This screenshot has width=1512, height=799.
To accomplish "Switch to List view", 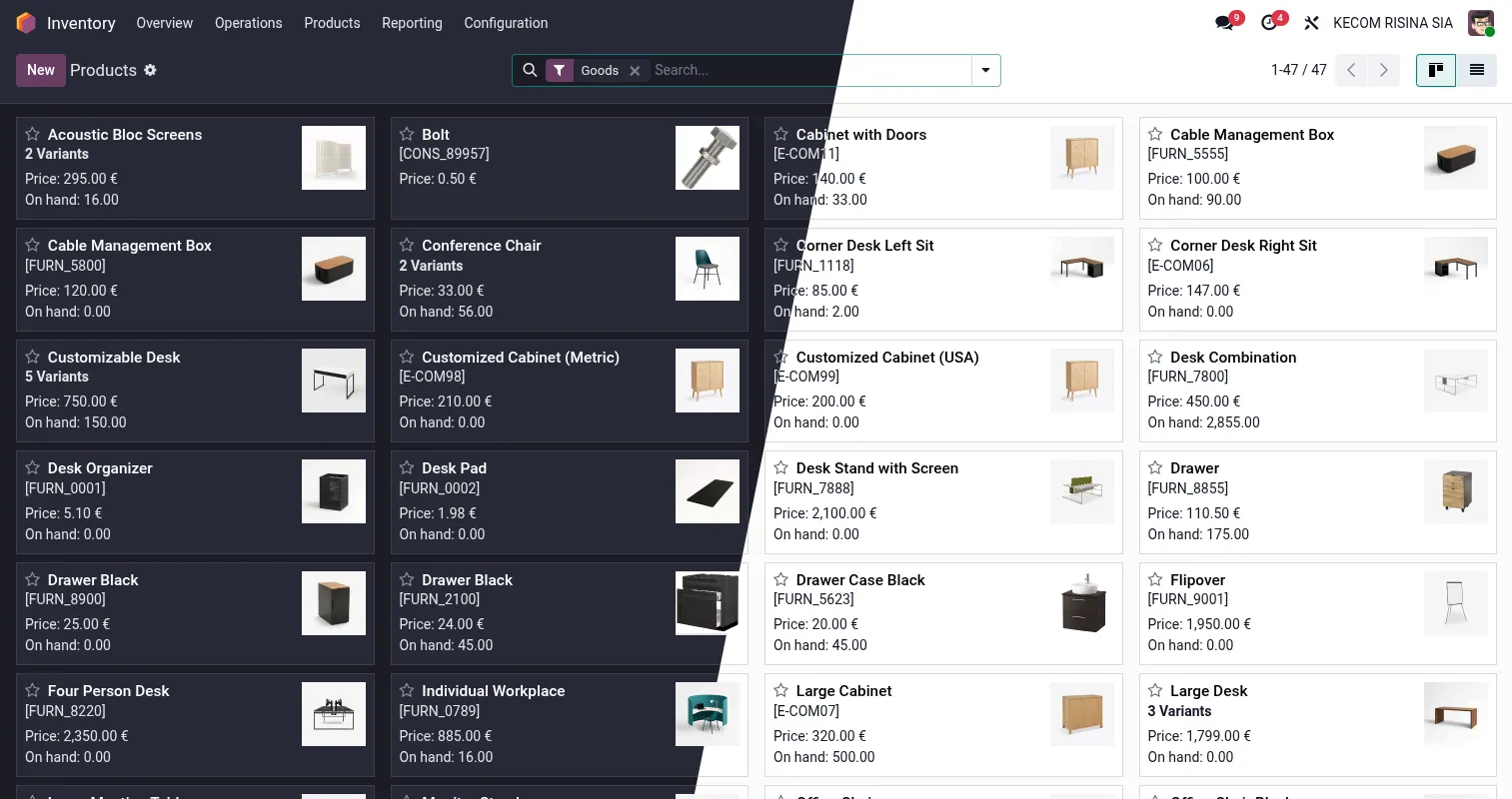I will (1476, 70).
